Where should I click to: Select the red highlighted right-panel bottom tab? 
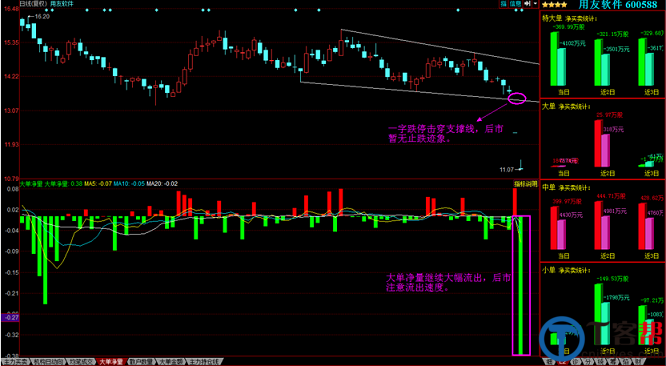pos(562,362)
